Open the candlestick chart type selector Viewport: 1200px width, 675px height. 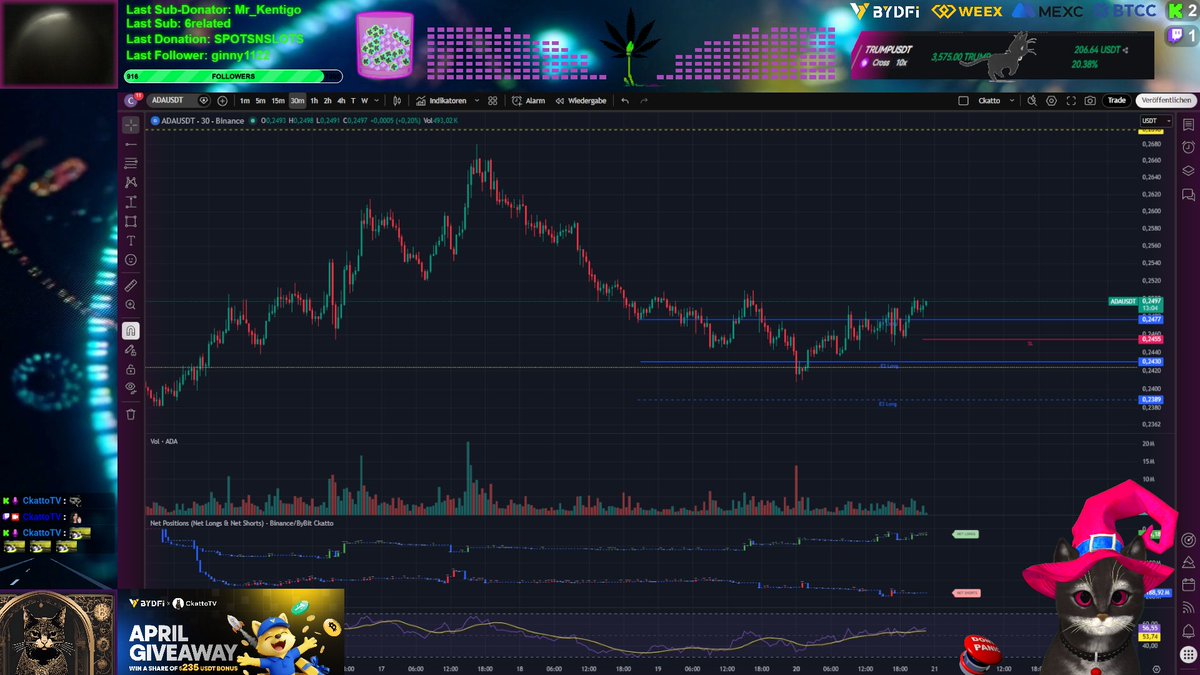pyautogui.click(x=397, y=100)
